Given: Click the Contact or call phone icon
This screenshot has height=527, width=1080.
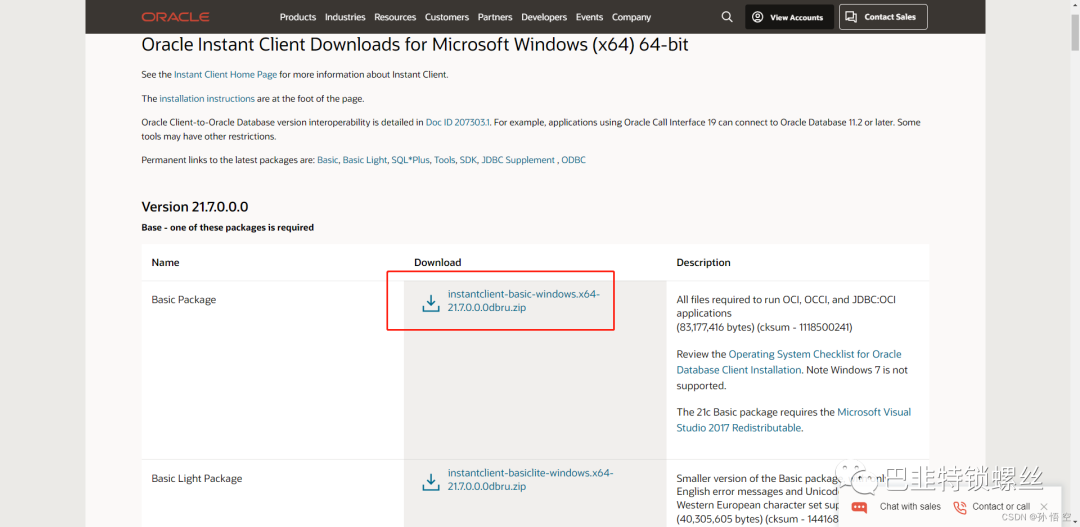Looking at the screenshot, I should tap(960, 507).
